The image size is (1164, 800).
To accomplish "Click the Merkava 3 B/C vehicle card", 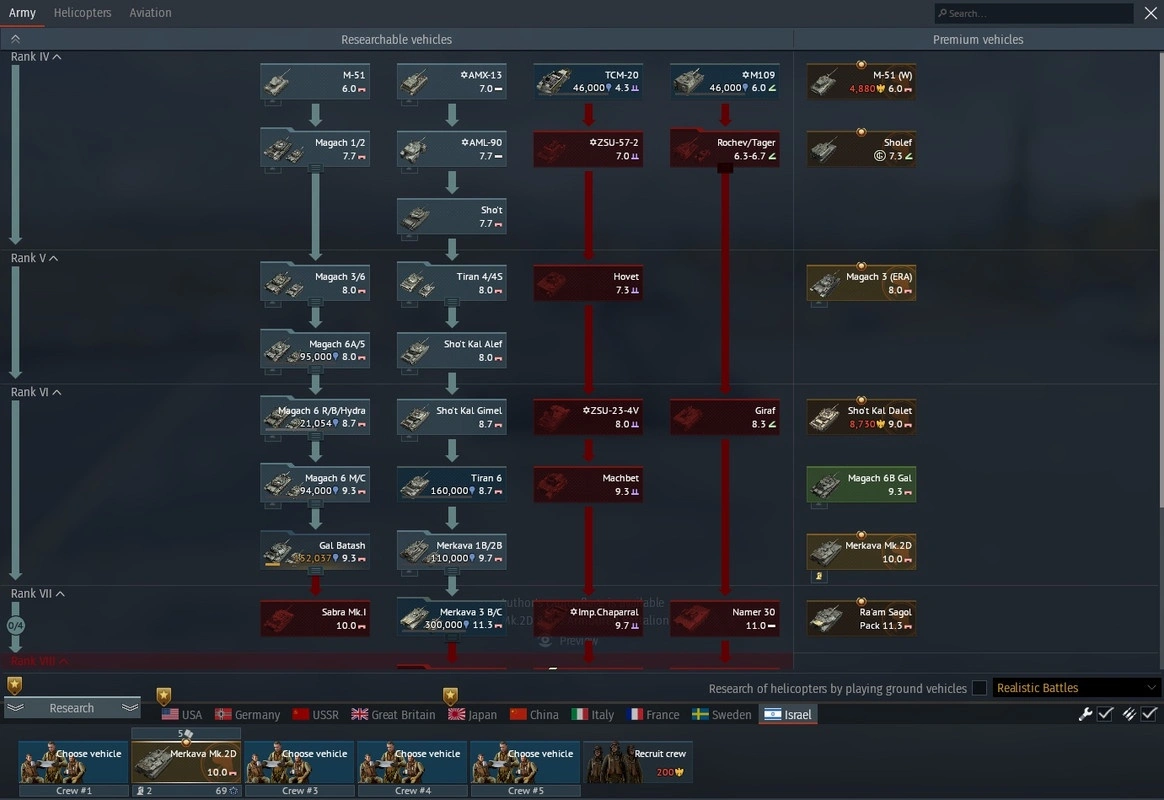I will (451, 618).
